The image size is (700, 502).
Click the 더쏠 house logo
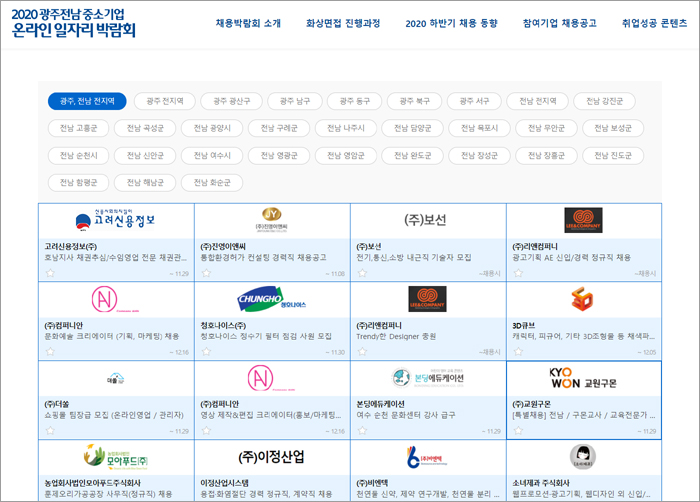tap(115, 378)
